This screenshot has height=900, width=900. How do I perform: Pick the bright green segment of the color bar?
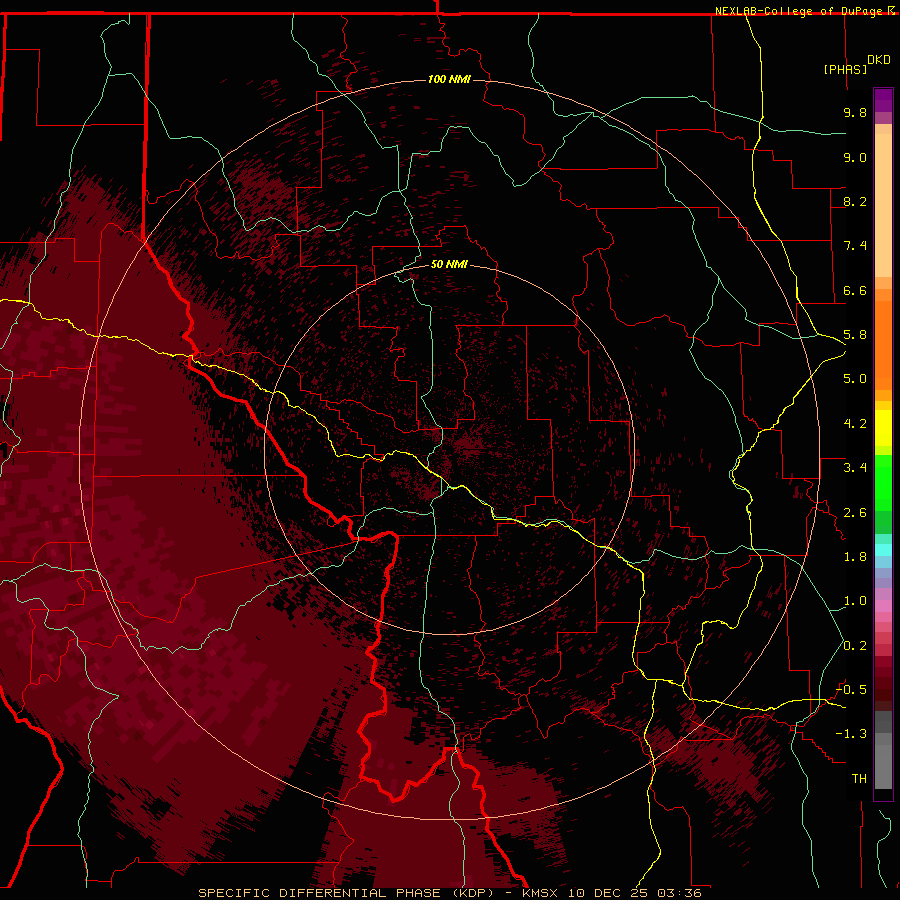coord(883,483)
